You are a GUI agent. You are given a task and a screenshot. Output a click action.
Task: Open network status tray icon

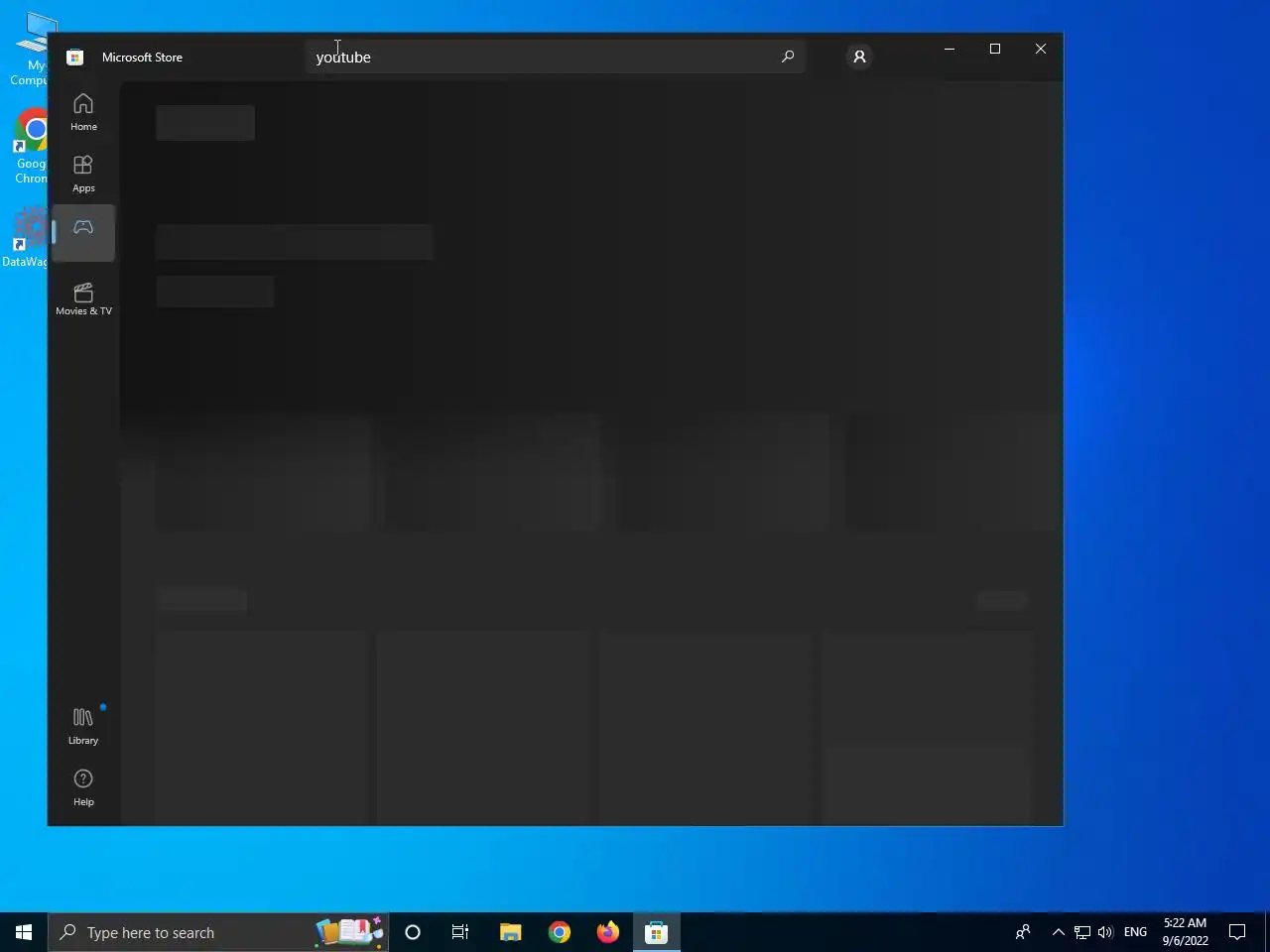(x=1082, y=932)
